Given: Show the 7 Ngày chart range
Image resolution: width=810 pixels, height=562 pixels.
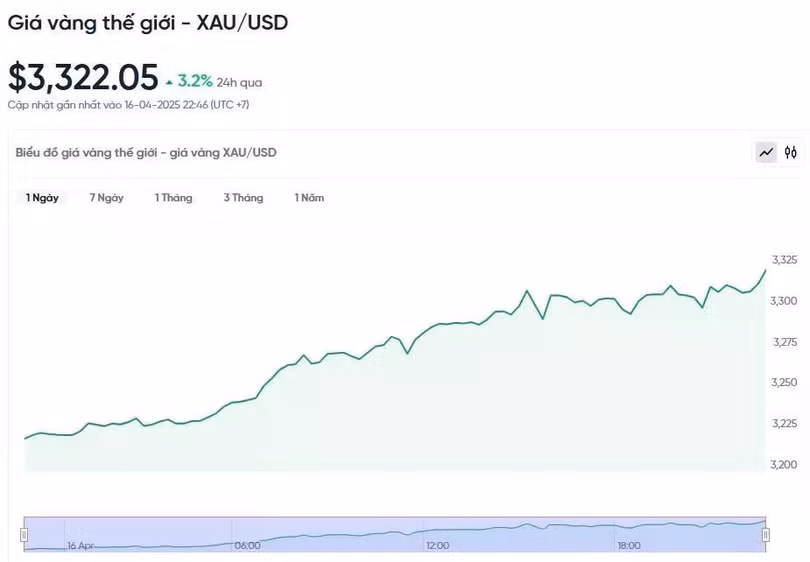Looking at the screenshot, I should (x=106, y=198).
